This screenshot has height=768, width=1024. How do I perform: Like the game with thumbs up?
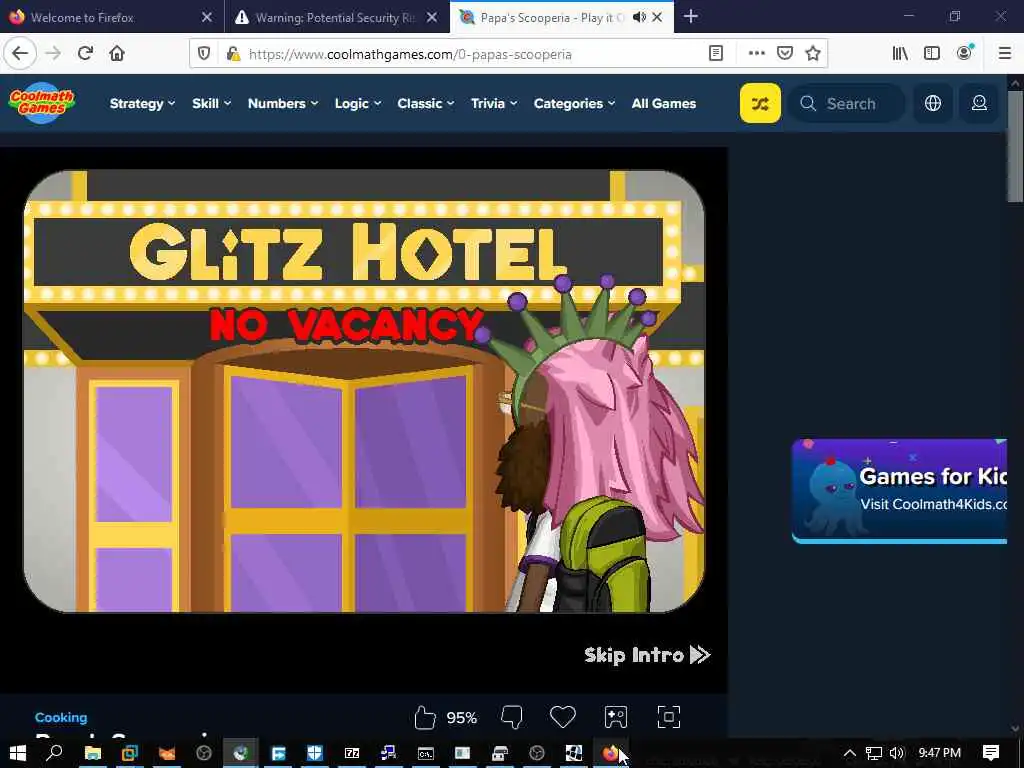tap(424, 718)
